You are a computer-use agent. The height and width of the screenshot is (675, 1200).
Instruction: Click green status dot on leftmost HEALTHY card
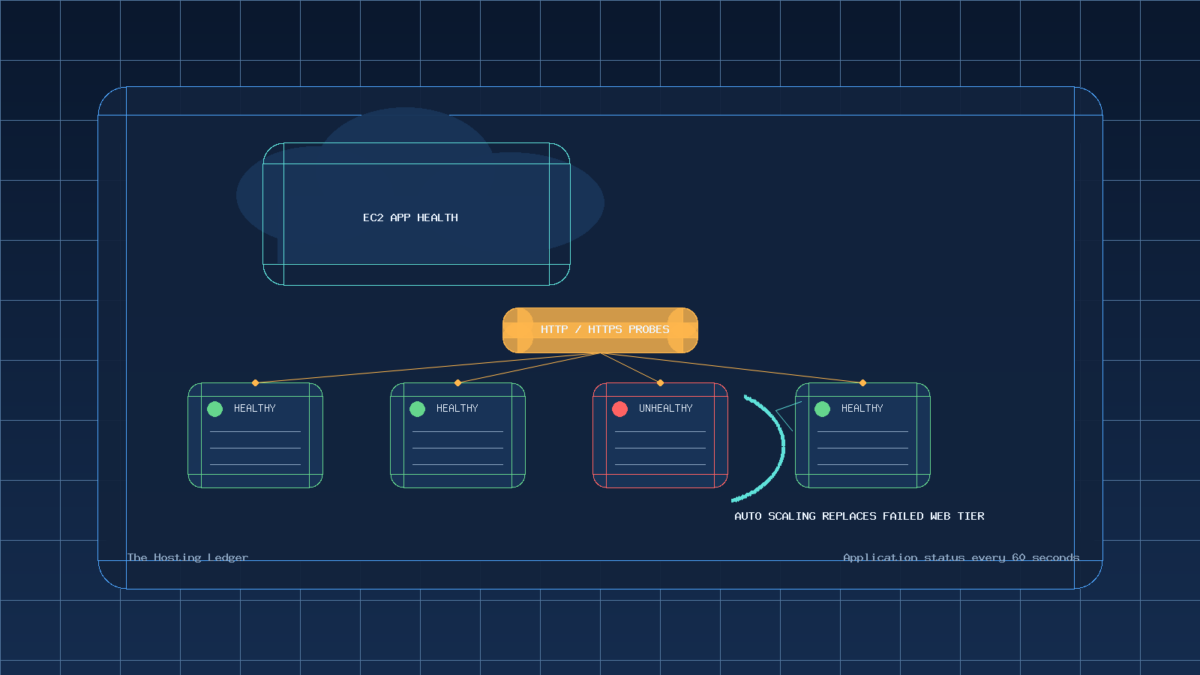coord(215,409)
